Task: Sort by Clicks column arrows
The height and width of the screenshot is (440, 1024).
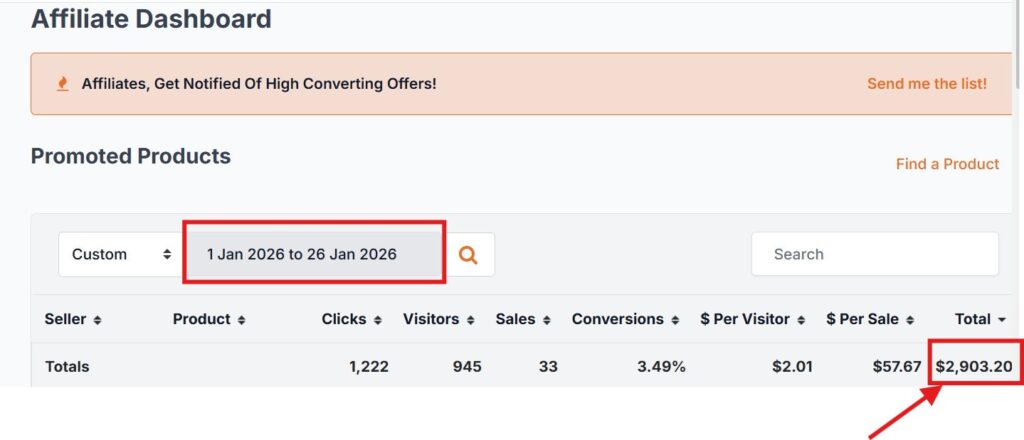Action: (x=377, y=320)
